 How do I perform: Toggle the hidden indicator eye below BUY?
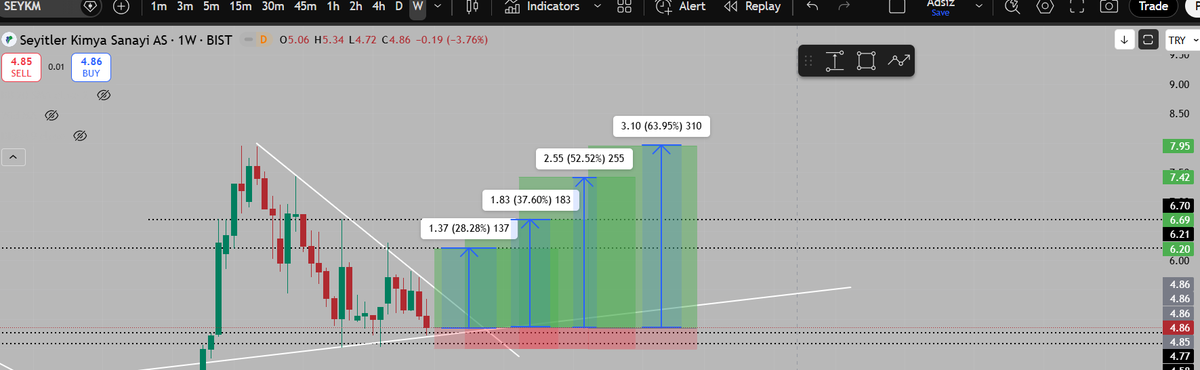point(103,95)
